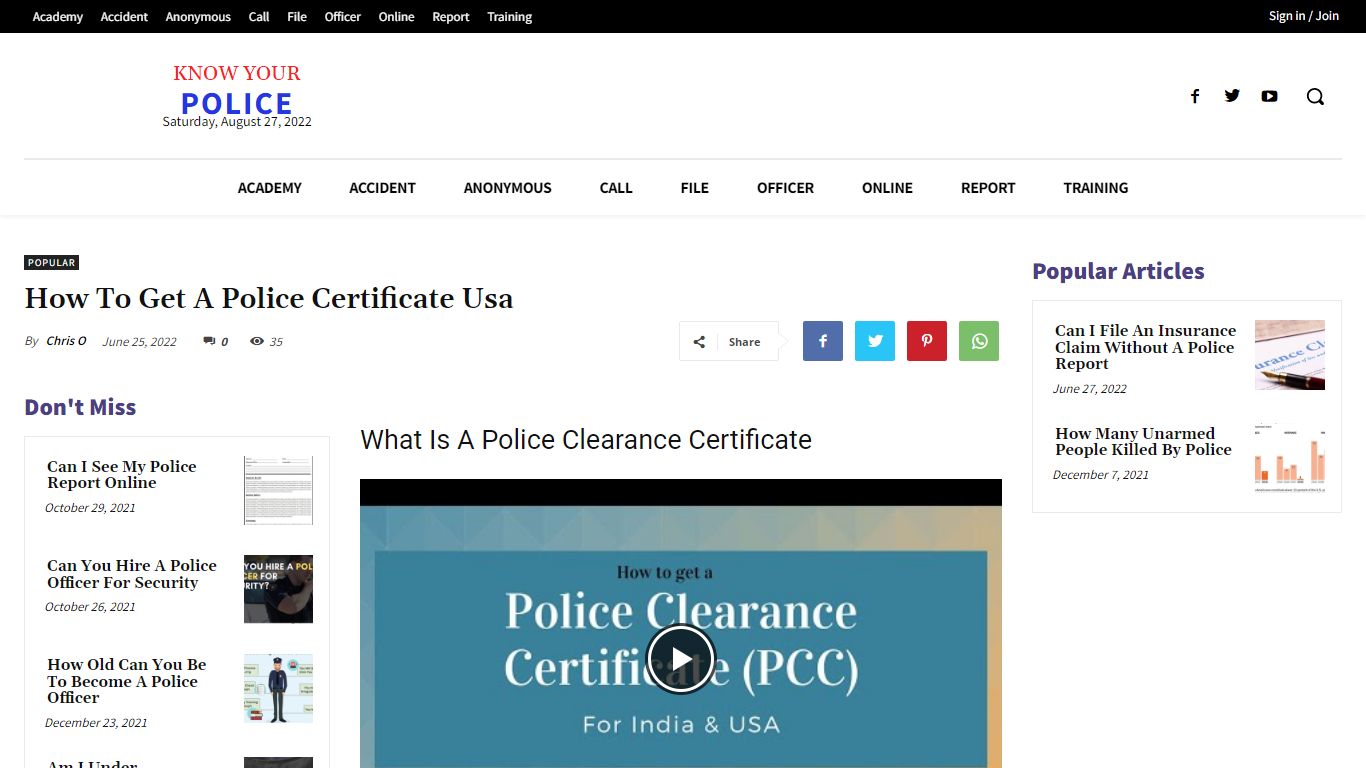Open the search magnifier icon
1366x768 pixels.
1315,96
